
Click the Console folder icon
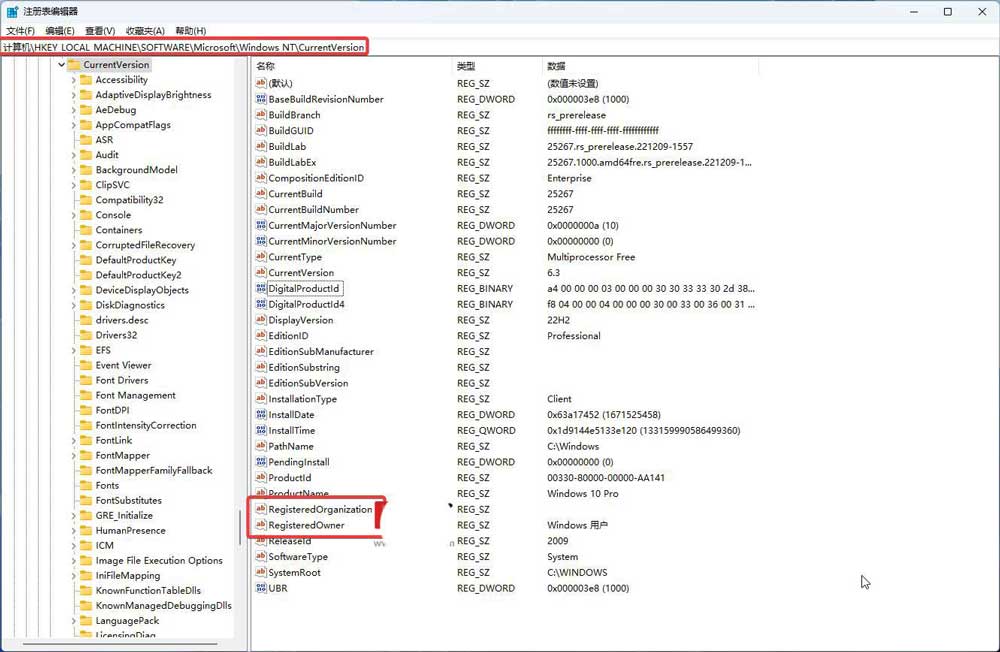pyautogui.click(x=86, y=215)
